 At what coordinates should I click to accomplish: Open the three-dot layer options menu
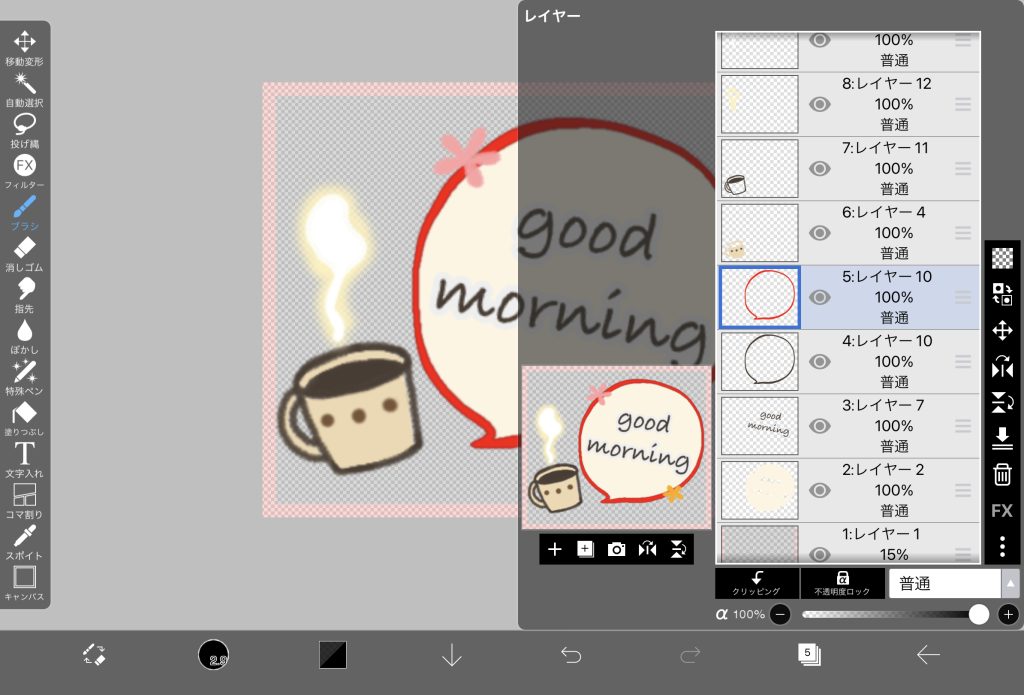point(1002,547)
